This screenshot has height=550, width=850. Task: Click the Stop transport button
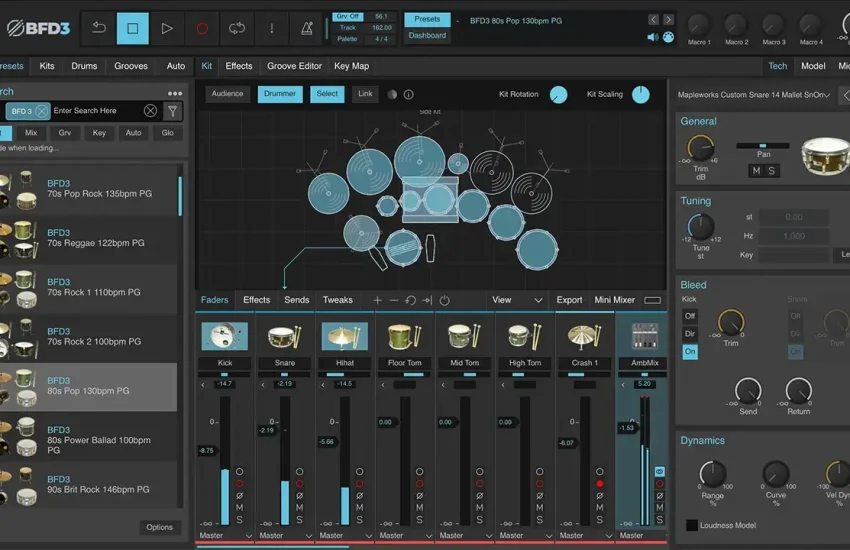(x=132, y=28)
